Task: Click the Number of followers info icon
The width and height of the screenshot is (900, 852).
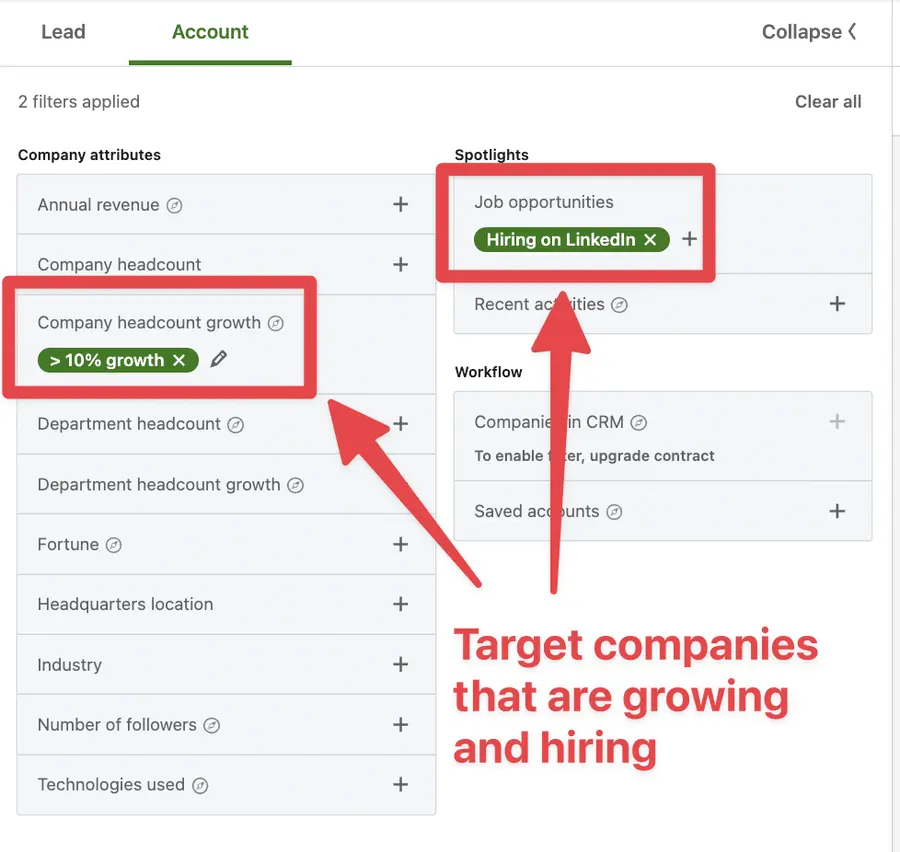Action: tap(212, 725)
